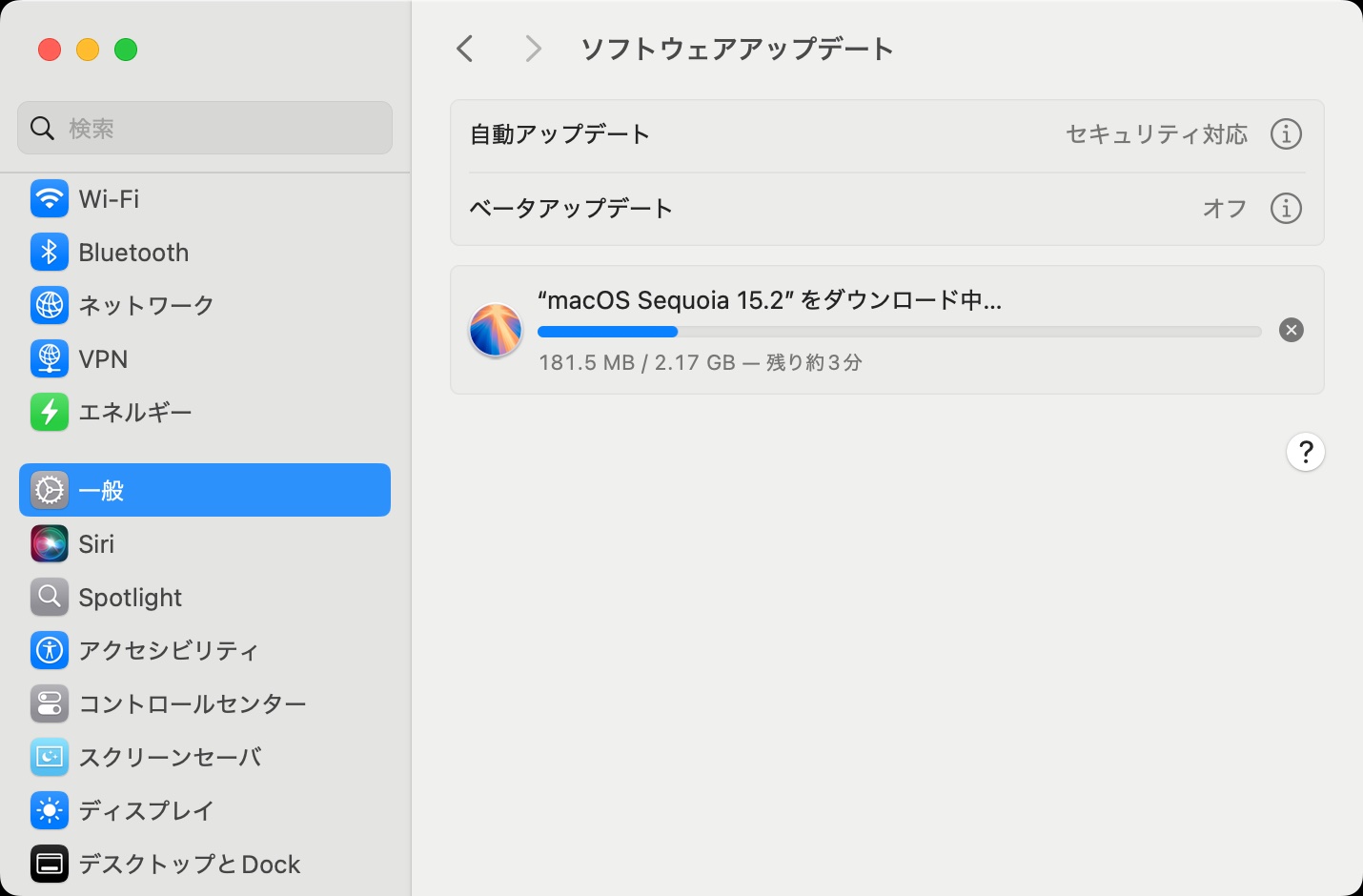Click the 検索 search field
Viewport: 1363px width, 896px height.
205,128
